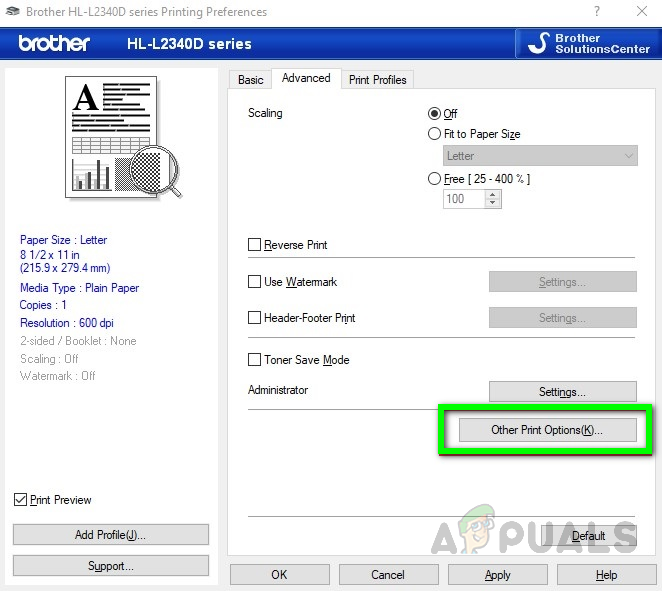Select Free 25-400% scaling option
The width and height of the screenshot is (662, 591).
[x=434, y=179]
